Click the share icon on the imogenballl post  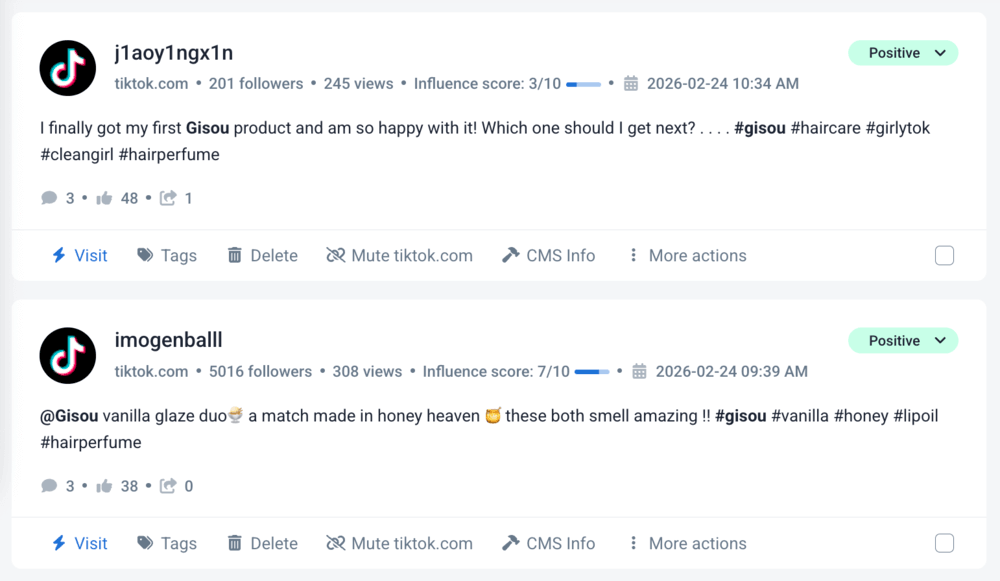[169, 487]
